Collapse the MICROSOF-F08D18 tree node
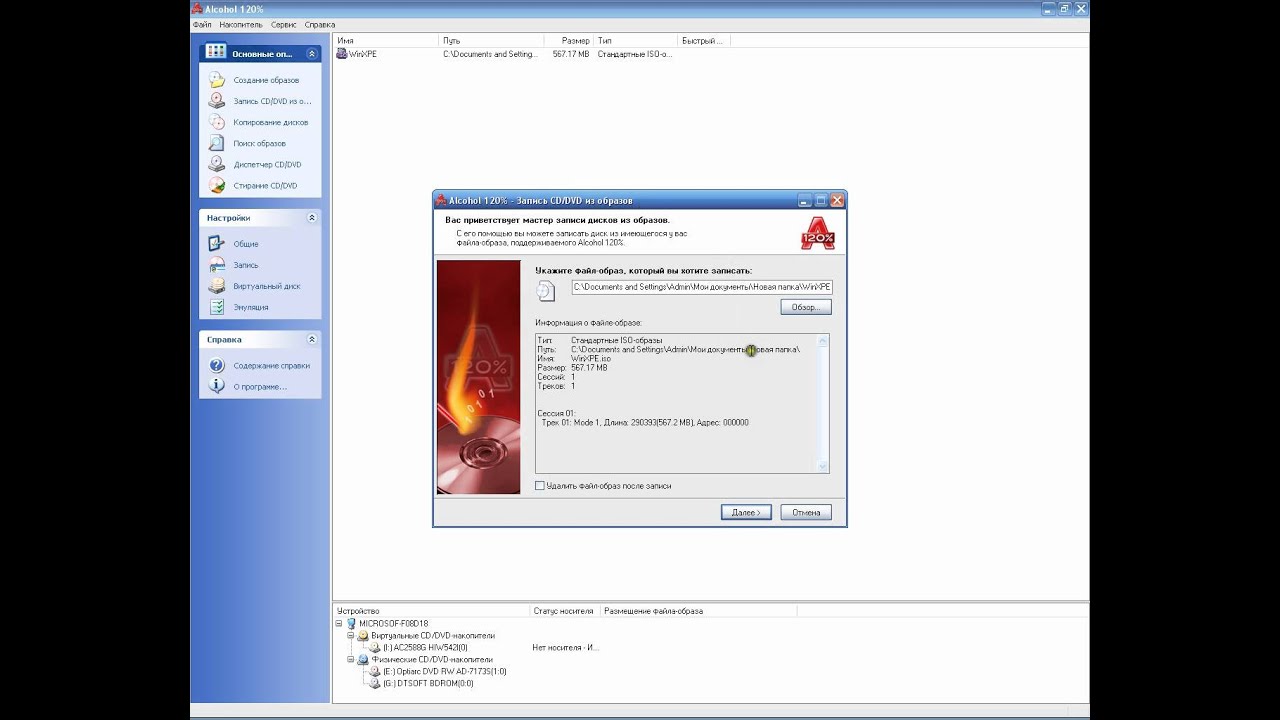The image size is (1280, 720). (339, 623)
